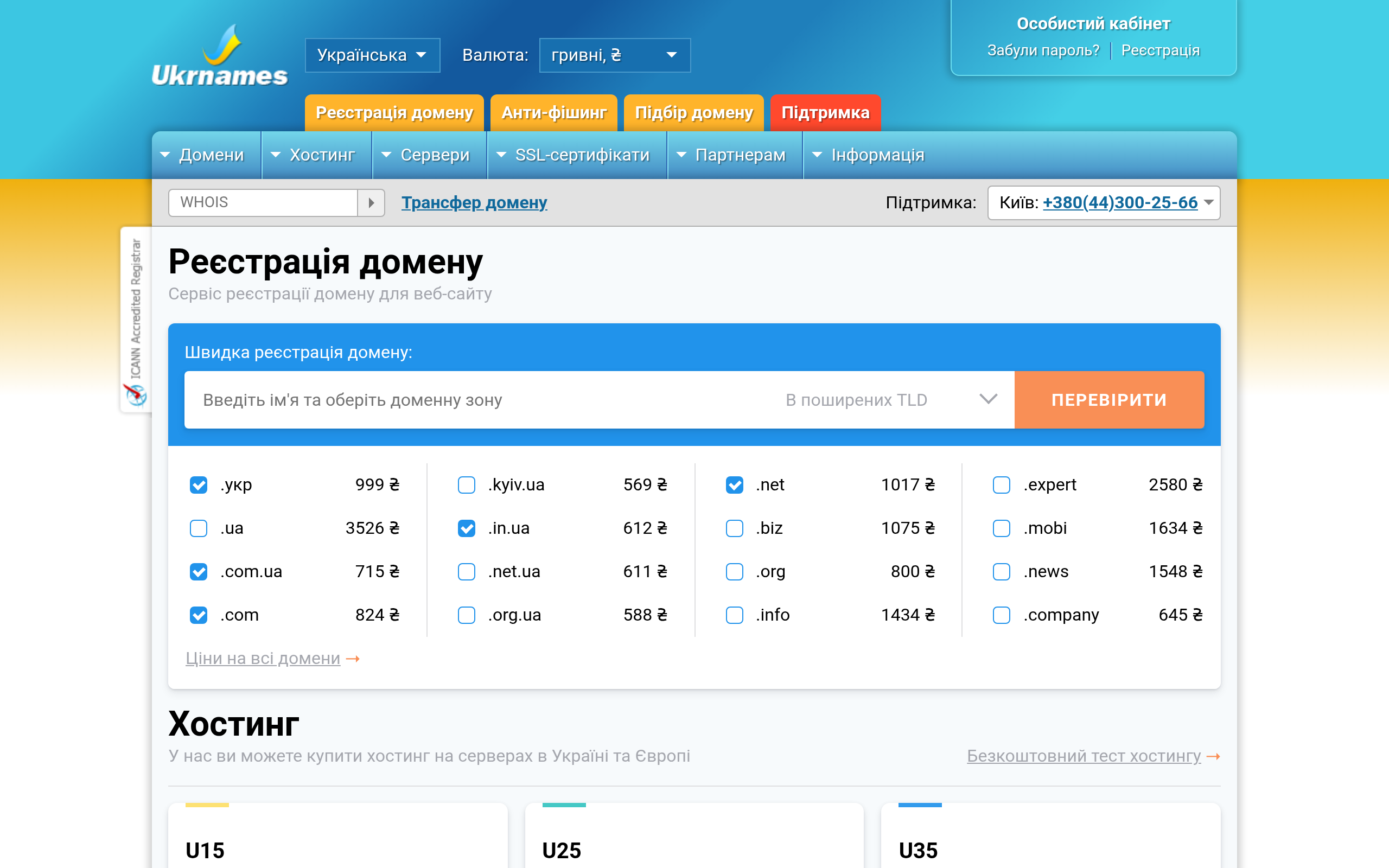Open the Реєстрація домену tab

(x=394, y=113)
